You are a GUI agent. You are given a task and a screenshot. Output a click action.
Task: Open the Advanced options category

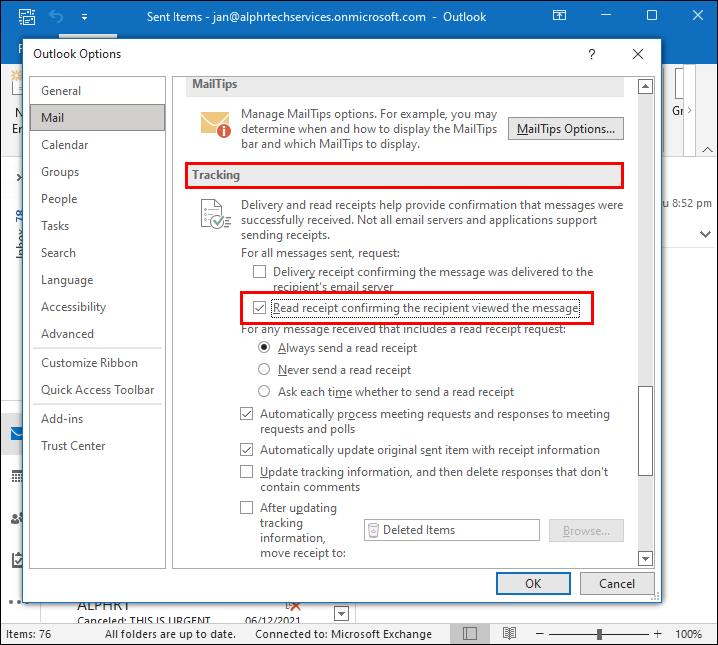(x=98, y=334)
